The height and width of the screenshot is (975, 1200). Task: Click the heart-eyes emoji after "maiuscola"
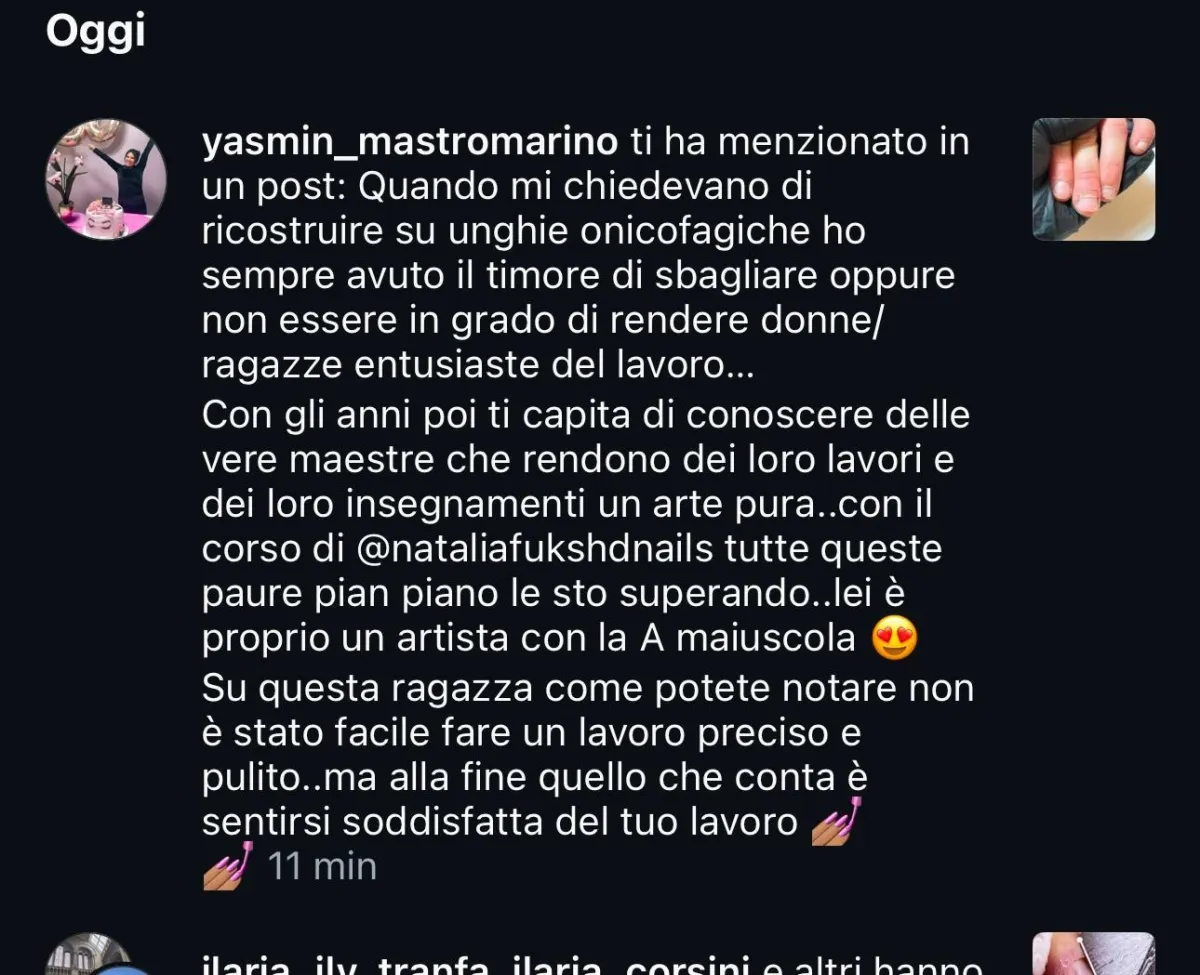click(x=895, y=638)
